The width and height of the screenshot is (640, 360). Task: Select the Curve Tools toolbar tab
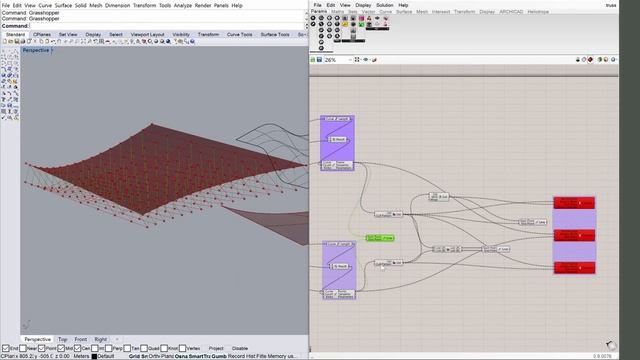tap(239, 35)
